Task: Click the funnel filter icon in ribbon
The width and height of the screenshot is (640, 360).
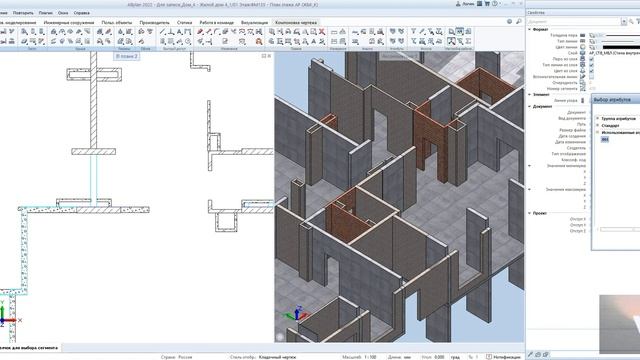Action: coord(413,32)
